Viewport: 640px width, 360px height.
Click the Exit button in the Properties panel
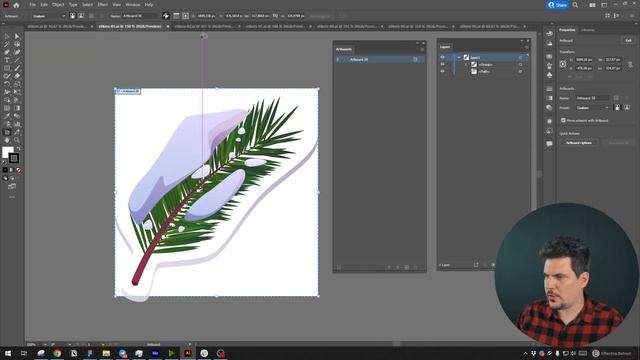click(628, 40)
